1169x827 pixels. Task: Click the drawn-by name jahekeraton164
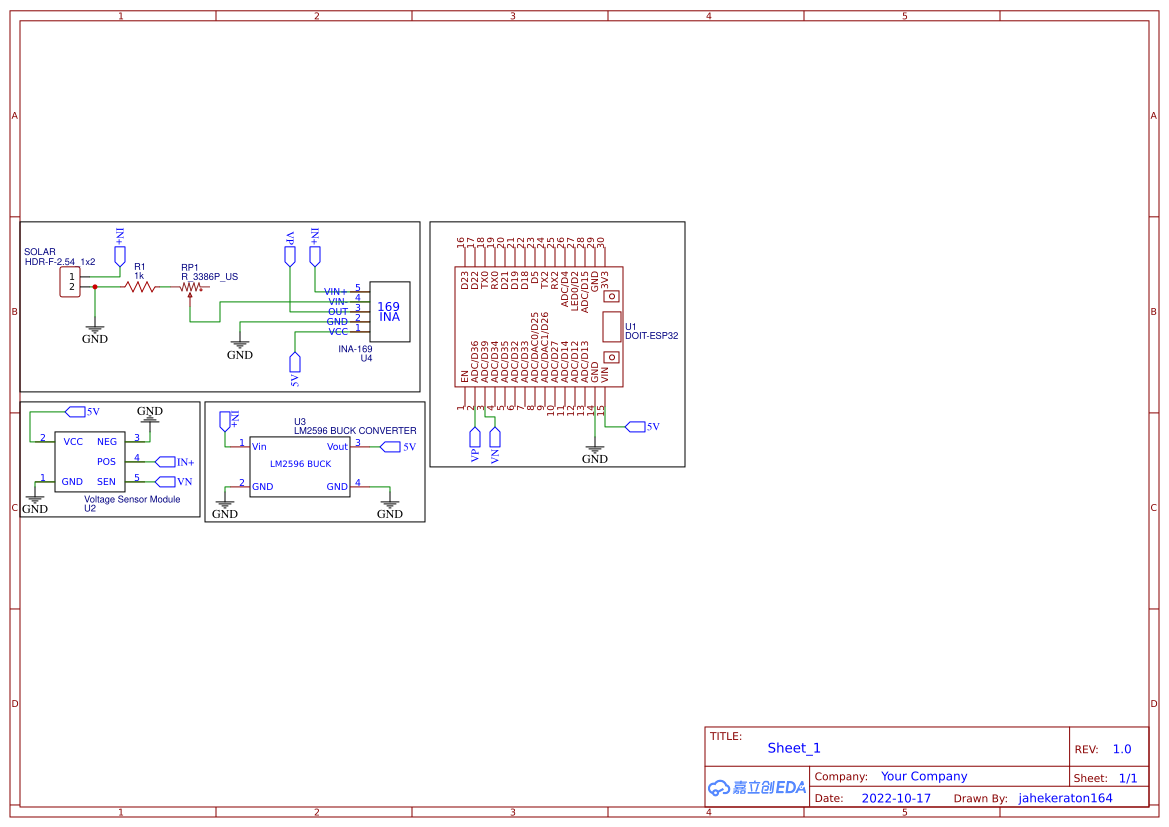click(1065, 797)
